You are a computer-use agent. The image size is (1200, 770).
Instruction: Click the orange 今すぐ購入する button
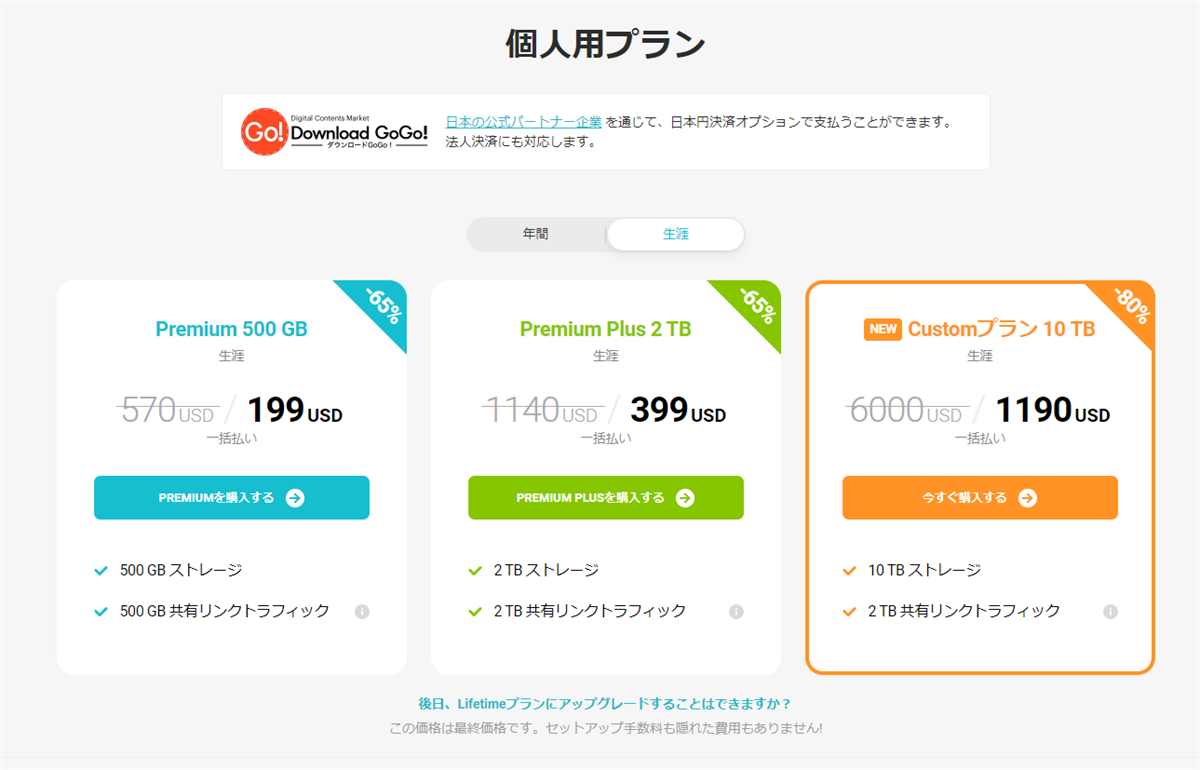979,498
